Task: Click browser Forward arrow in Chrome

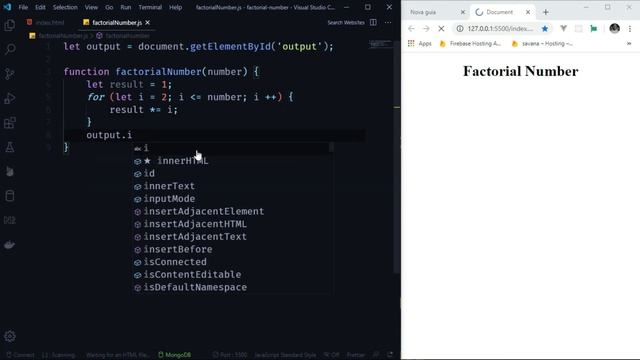Action: 426,29
